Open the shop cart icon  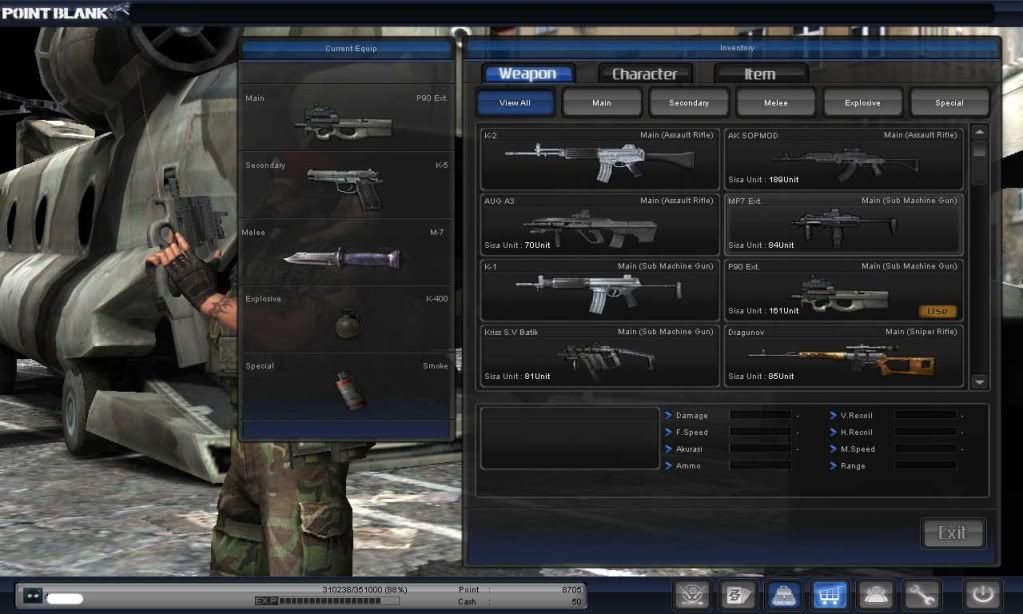(829, 594)
